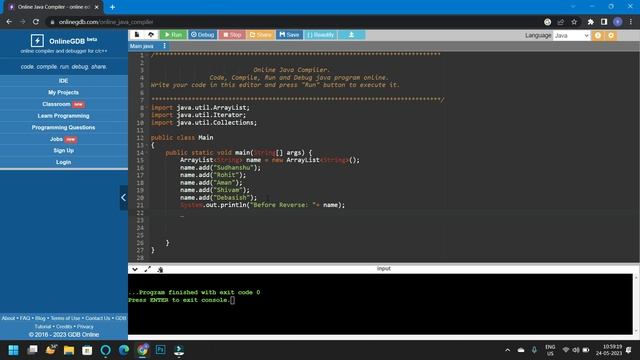Open File Explorer from the taskbar

[x=69, y=350]
